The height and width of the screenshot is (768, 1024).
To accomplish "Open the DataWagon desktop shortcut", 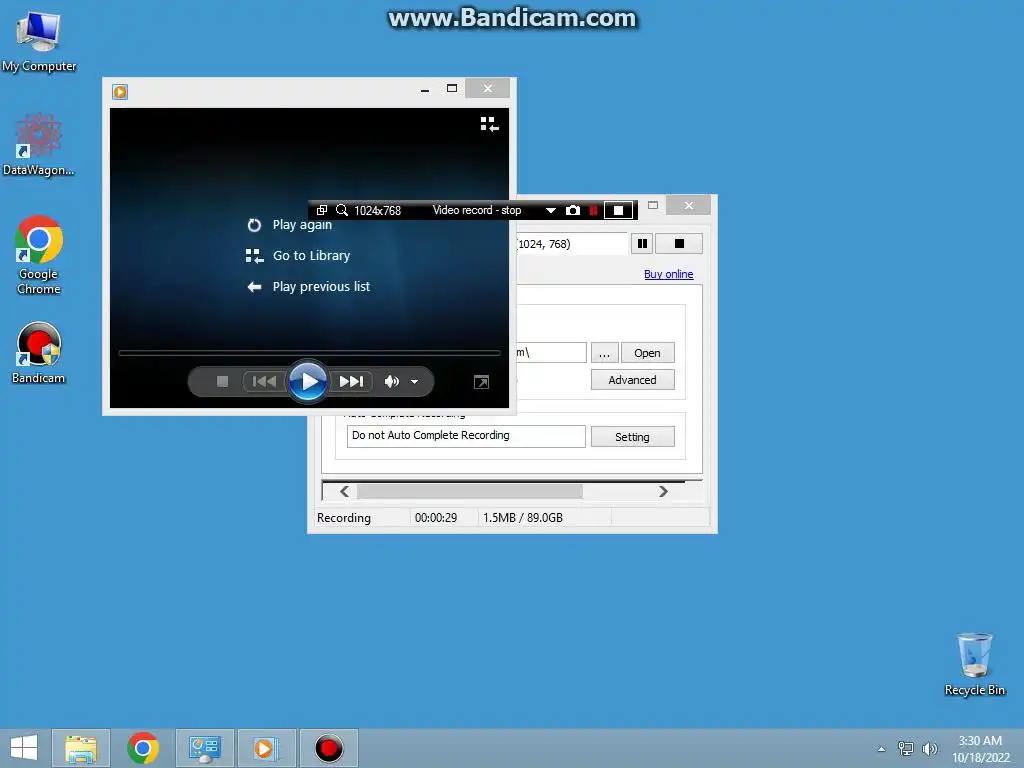I will [39, 144].
